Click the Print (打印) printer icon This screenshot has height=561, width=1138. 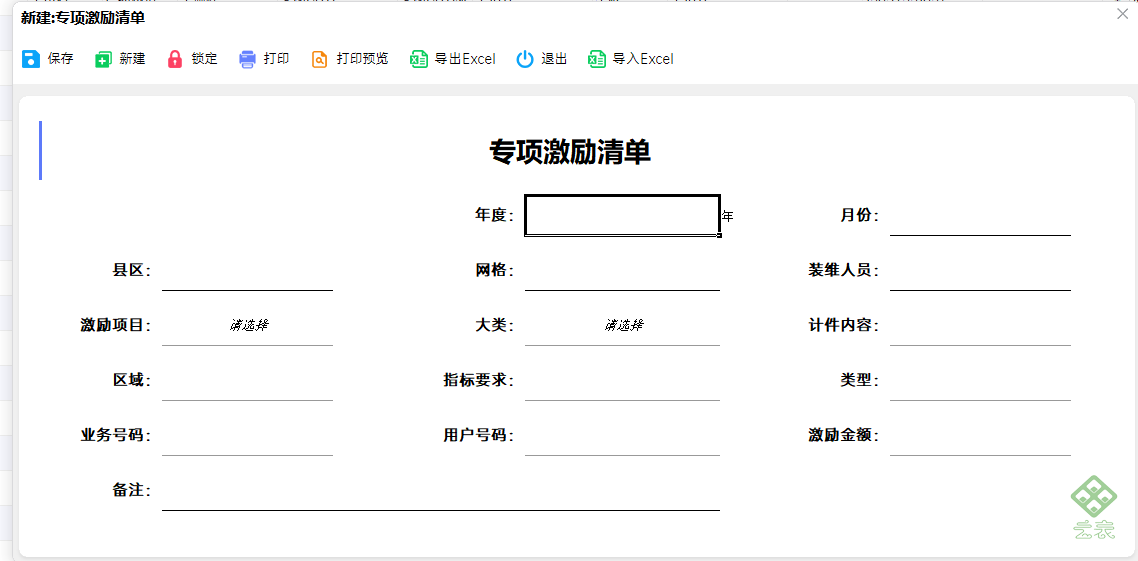click(247, 59)
